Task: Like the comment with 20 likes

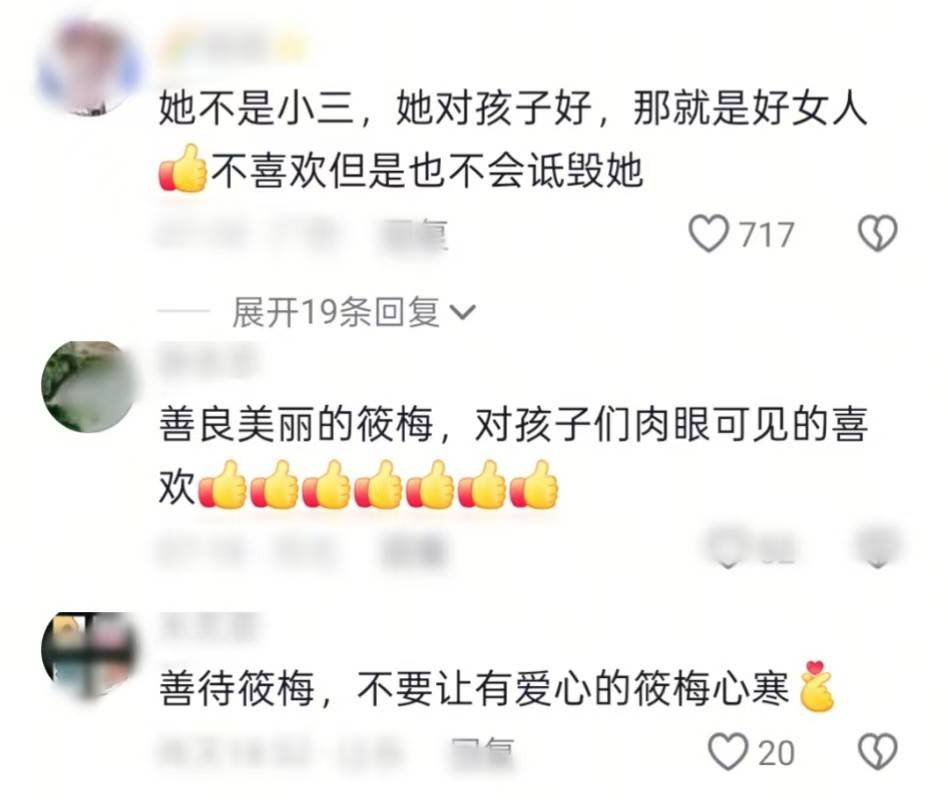Action: 728,752
